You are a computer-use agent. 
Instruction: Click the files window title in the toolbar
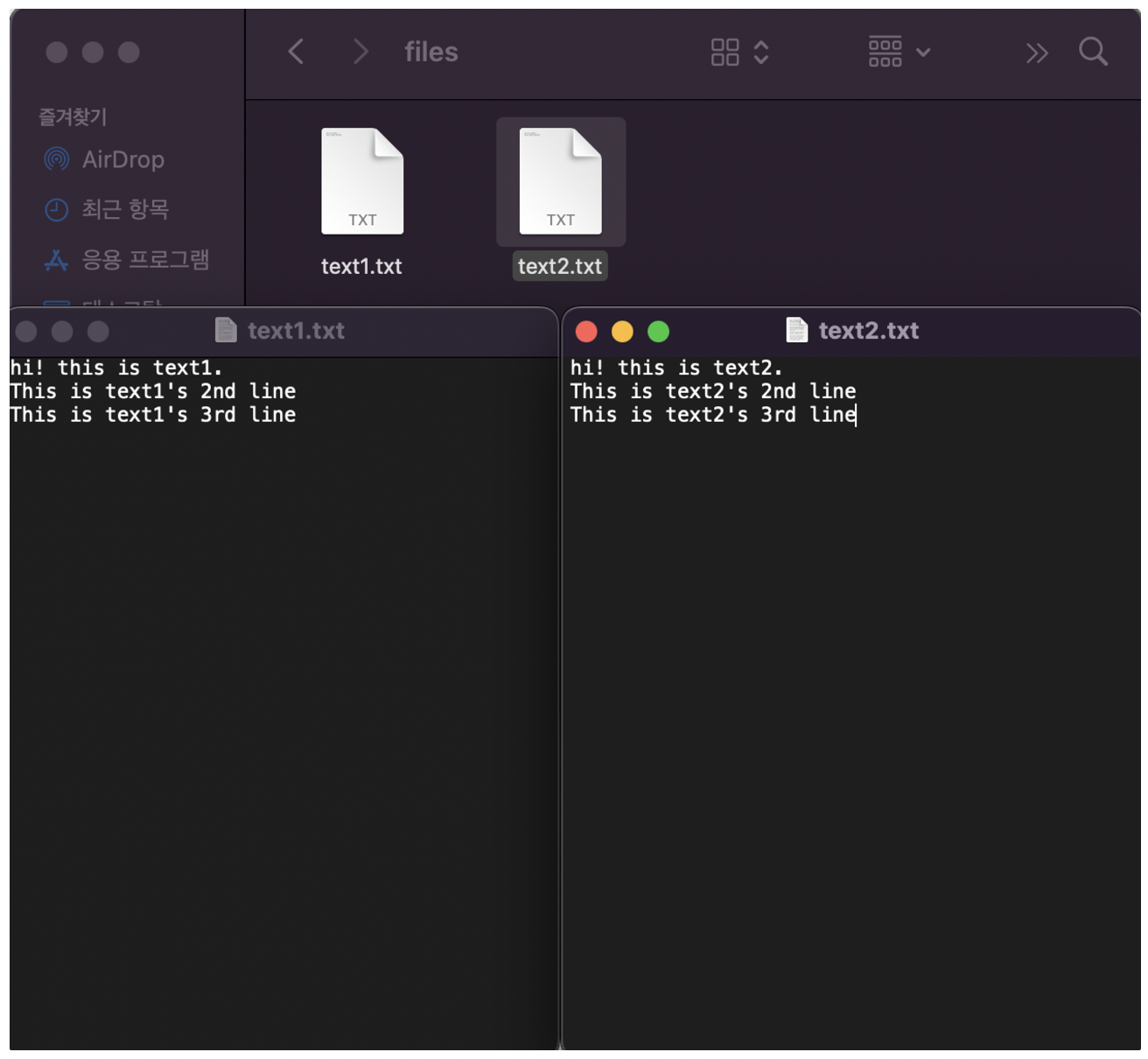click(x=430, y=52)
